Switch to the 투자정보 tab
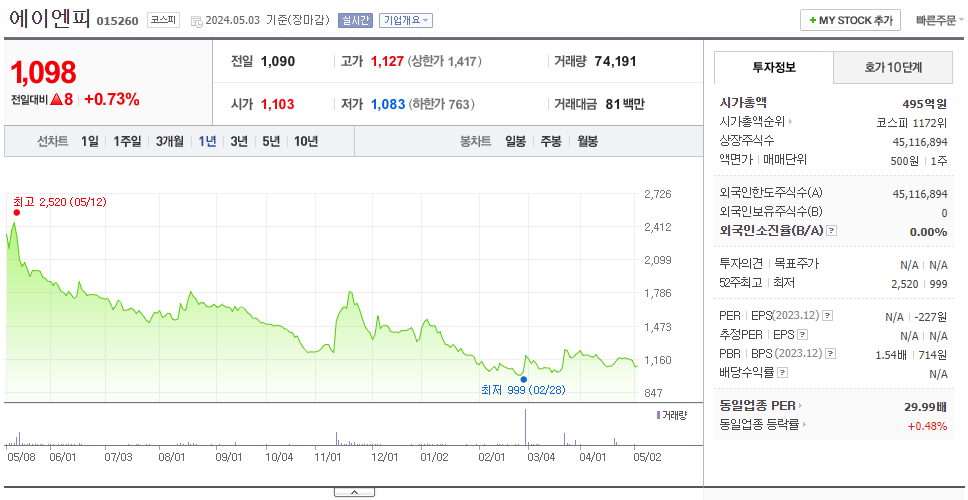 774,67
